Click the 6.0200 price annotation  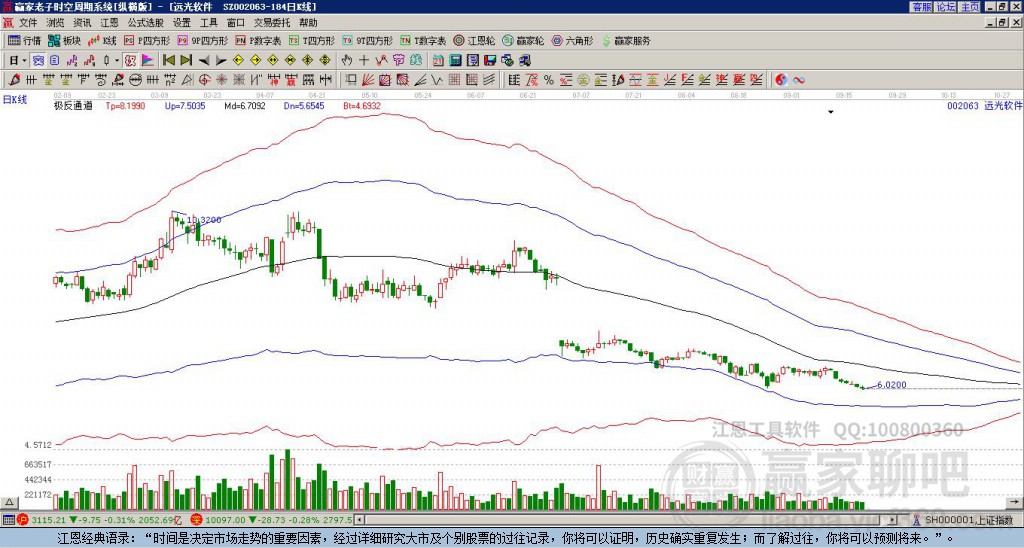[x=891, y=385]
